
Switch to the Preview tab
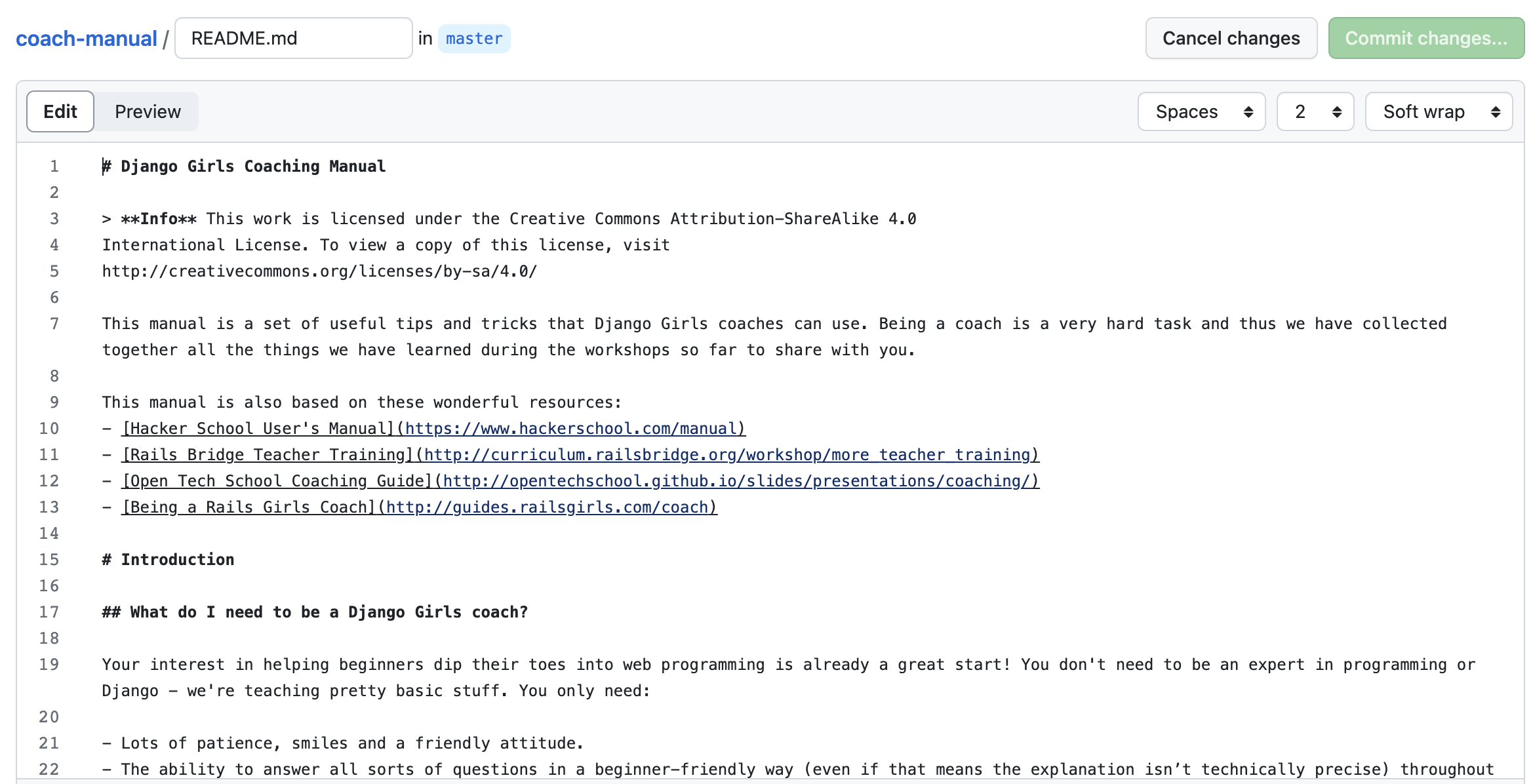click(148, 111)
